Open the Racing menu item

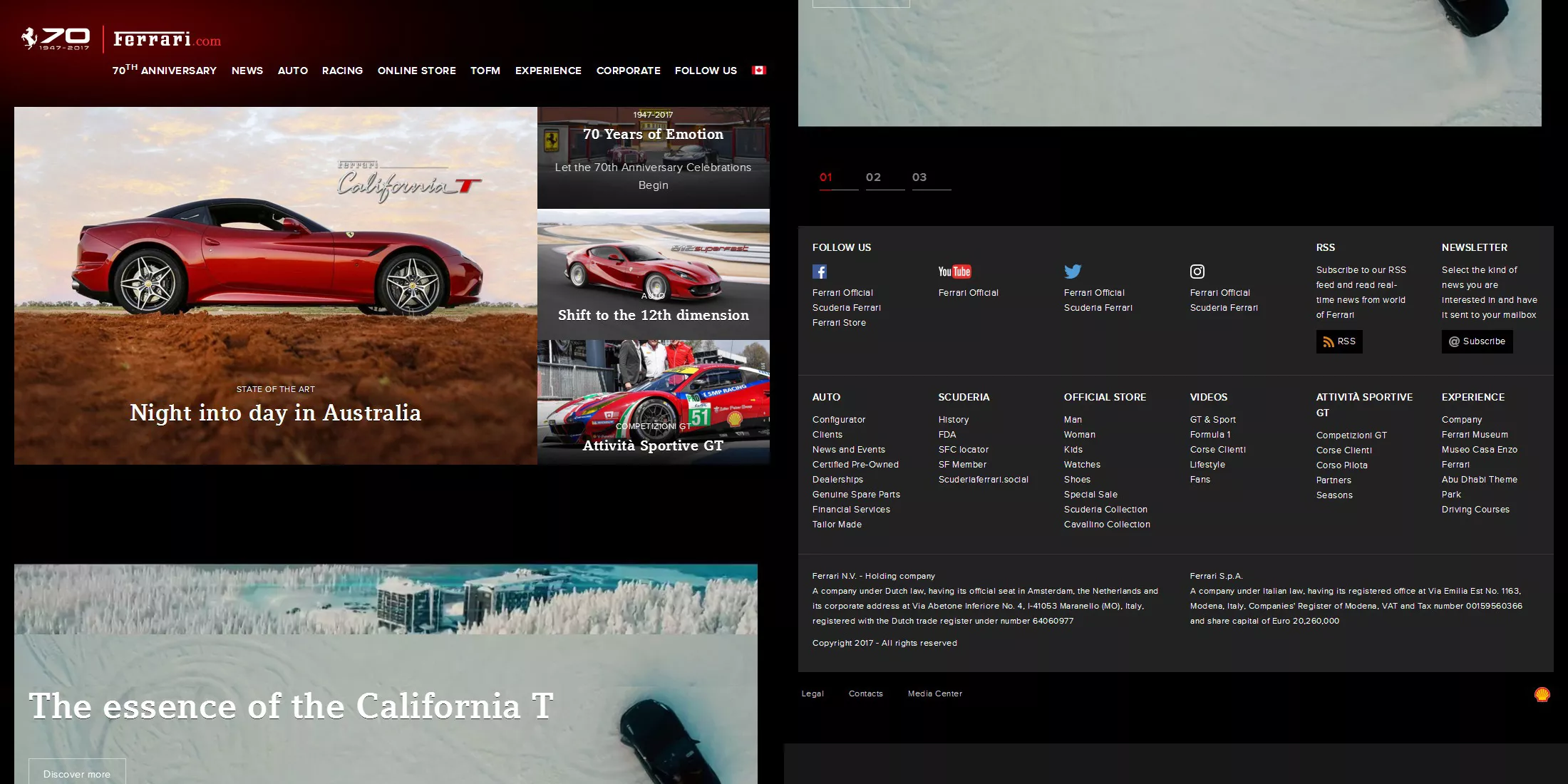click(342, 71)
